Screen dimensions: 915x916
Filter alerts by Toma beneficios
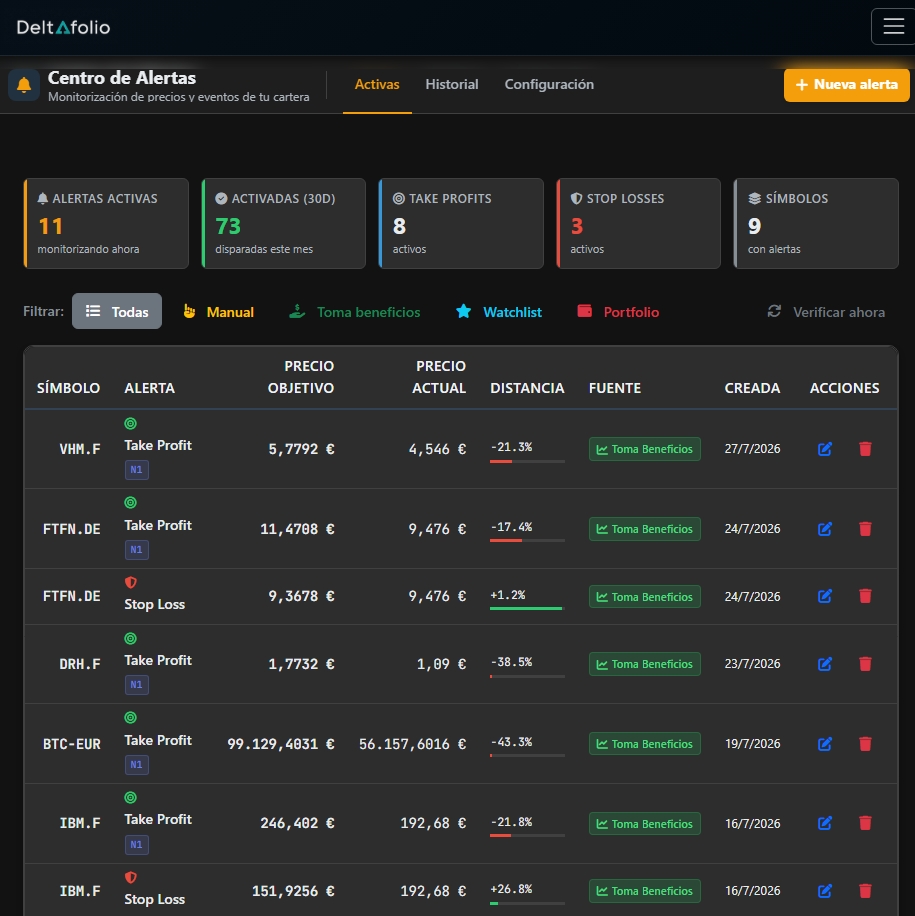coord(355,312)
